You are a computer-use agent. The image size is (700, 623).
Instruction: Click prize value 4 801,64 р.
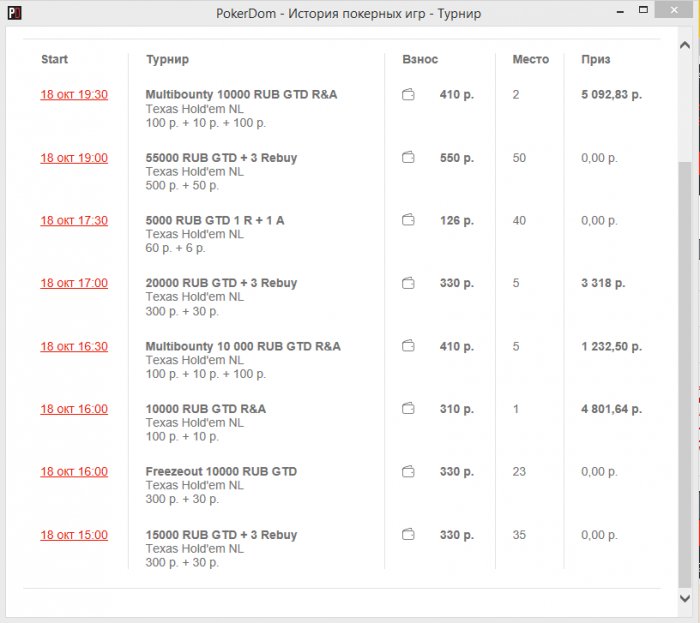pyautogui.click(x=611, y=409)
